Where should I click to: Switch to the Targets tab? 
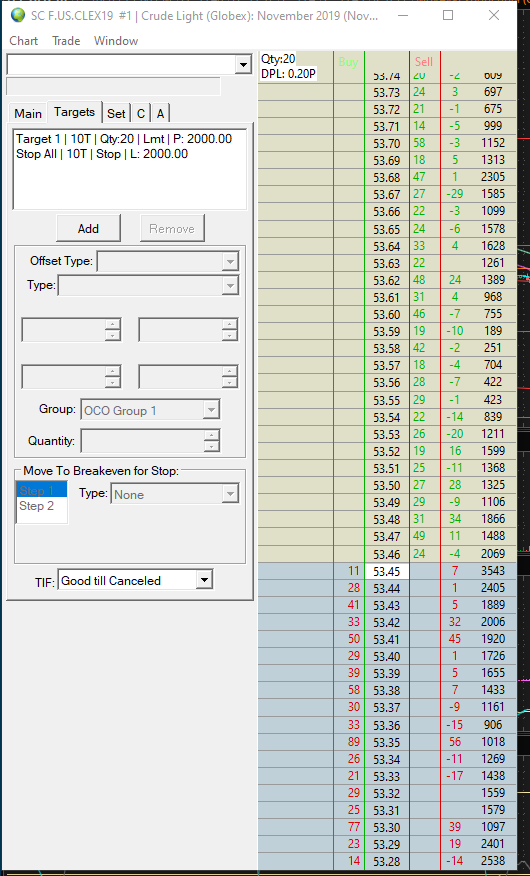(x=74, y=112)
